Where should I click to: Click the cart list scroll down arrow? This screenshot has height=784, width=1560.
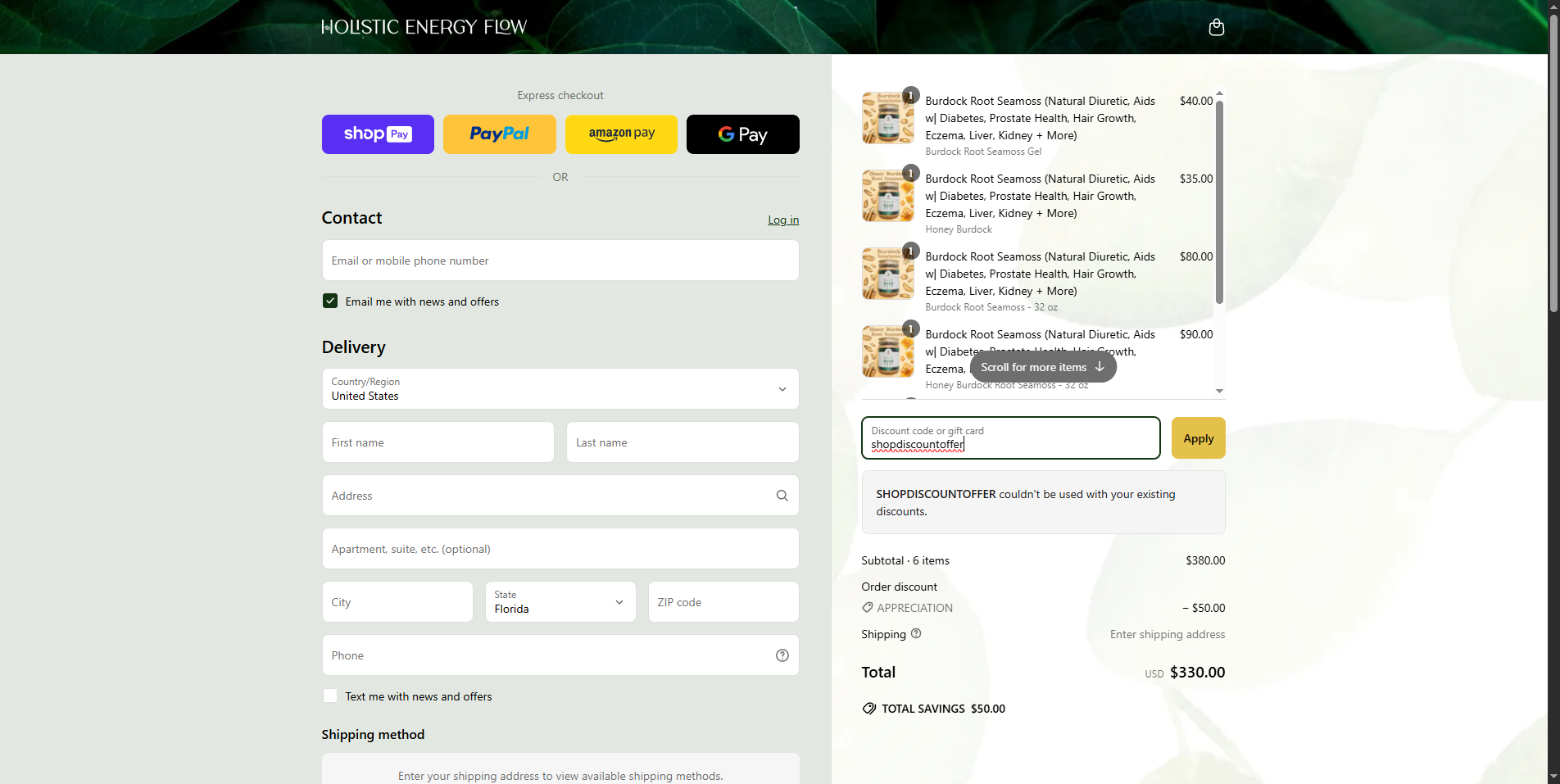(1219, 392)
